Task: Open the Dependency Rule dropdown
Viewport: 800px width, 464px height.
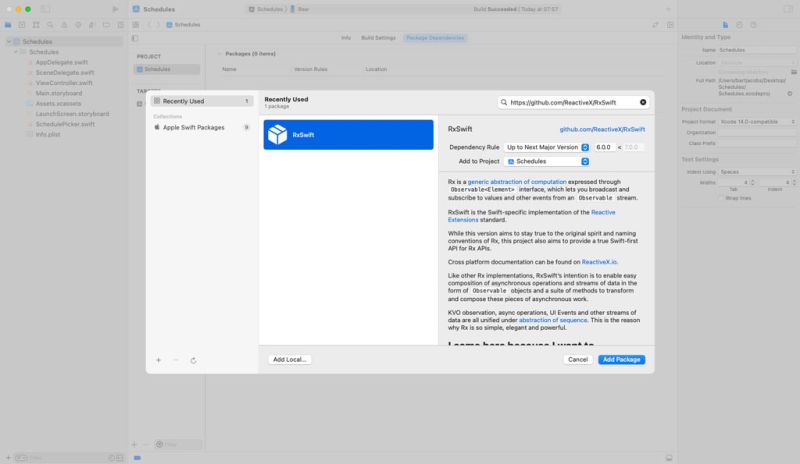Action: click(547, 147)
